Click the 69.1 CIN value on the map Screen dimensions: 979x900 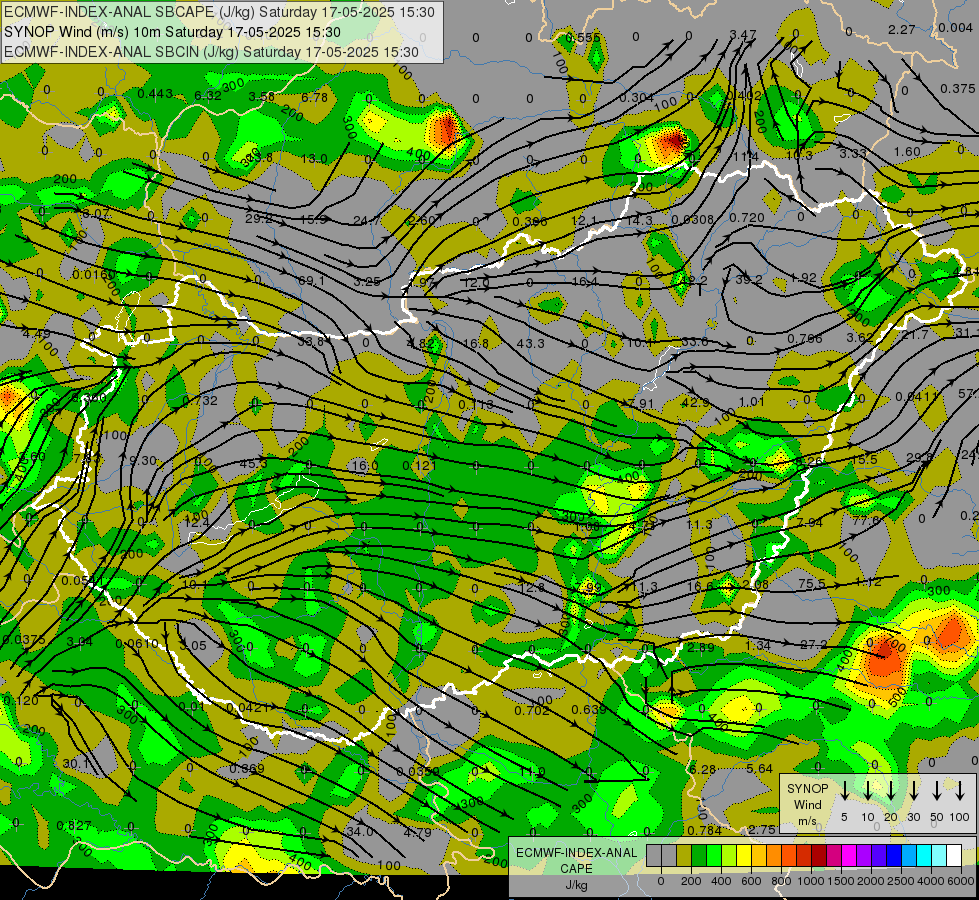311,281
